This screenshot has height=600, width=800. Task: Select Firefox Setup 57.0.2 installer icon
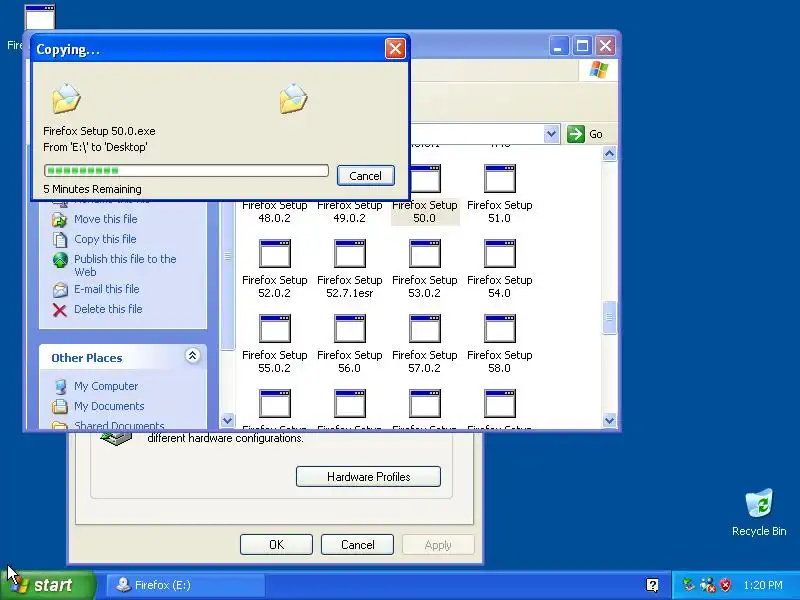pos(424,329)
